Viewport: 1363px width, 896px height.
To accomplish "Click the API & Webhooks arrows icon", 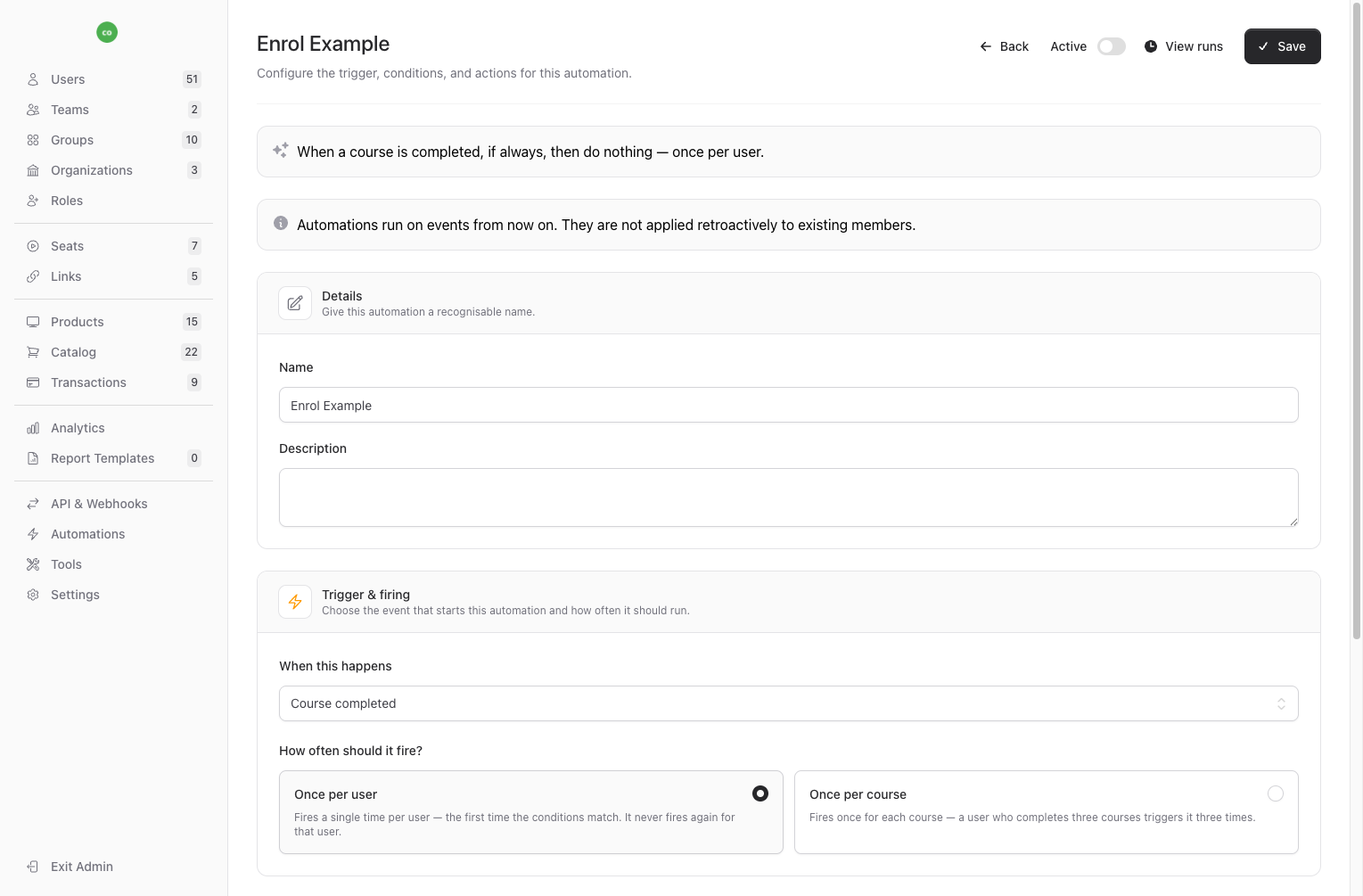I will (33, 504).
